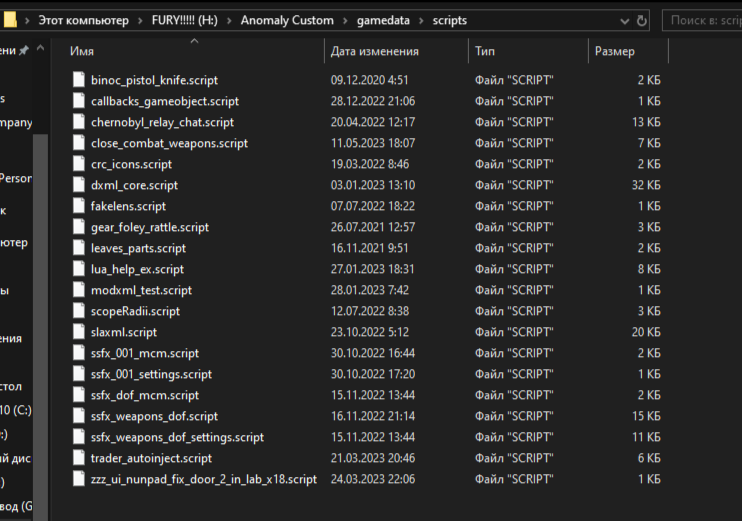Select file icon of zzz_ui_nunpad_fix_door_2_in_lab_x18.script

point(79,478)
